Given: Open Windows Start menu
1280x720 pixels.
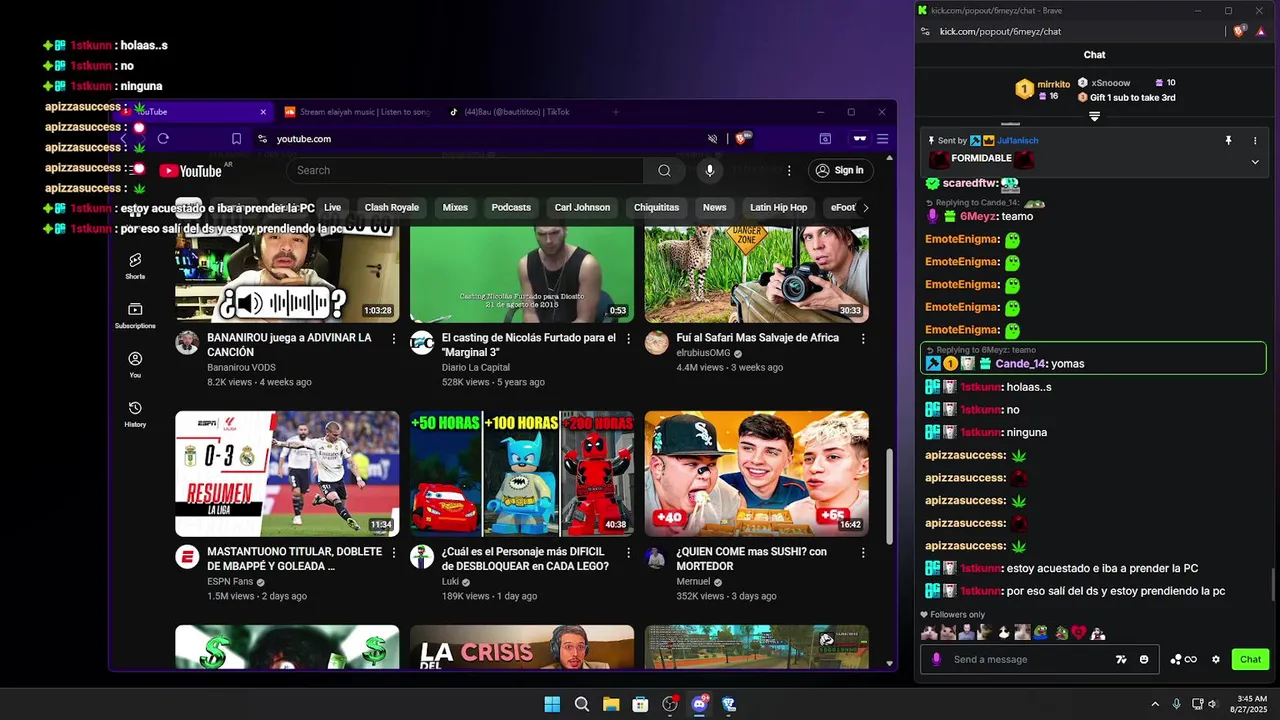Looking at the screenshot, I should tap(552, 704).
